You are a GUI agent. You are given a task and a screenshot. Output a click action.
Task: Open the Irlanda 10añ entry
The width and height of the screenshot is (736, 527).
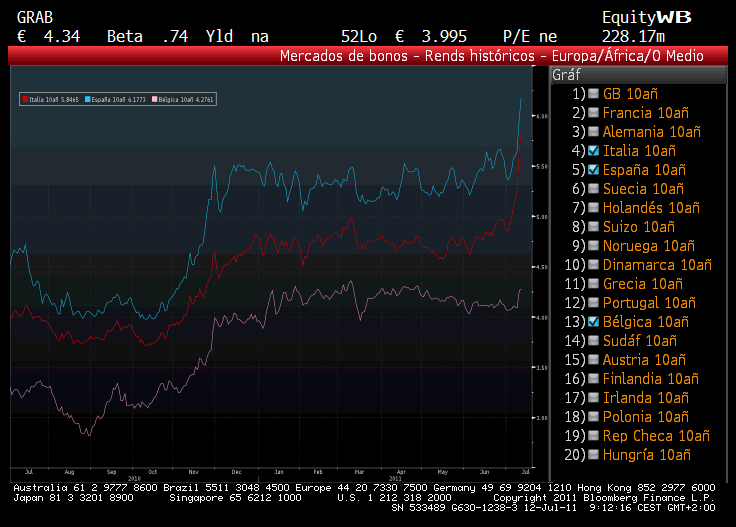coord(645,398)
